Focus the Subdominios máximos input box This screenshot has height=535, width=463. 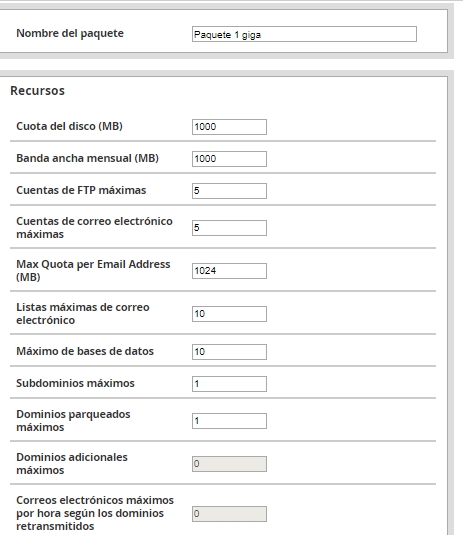(x=229, y=384)
